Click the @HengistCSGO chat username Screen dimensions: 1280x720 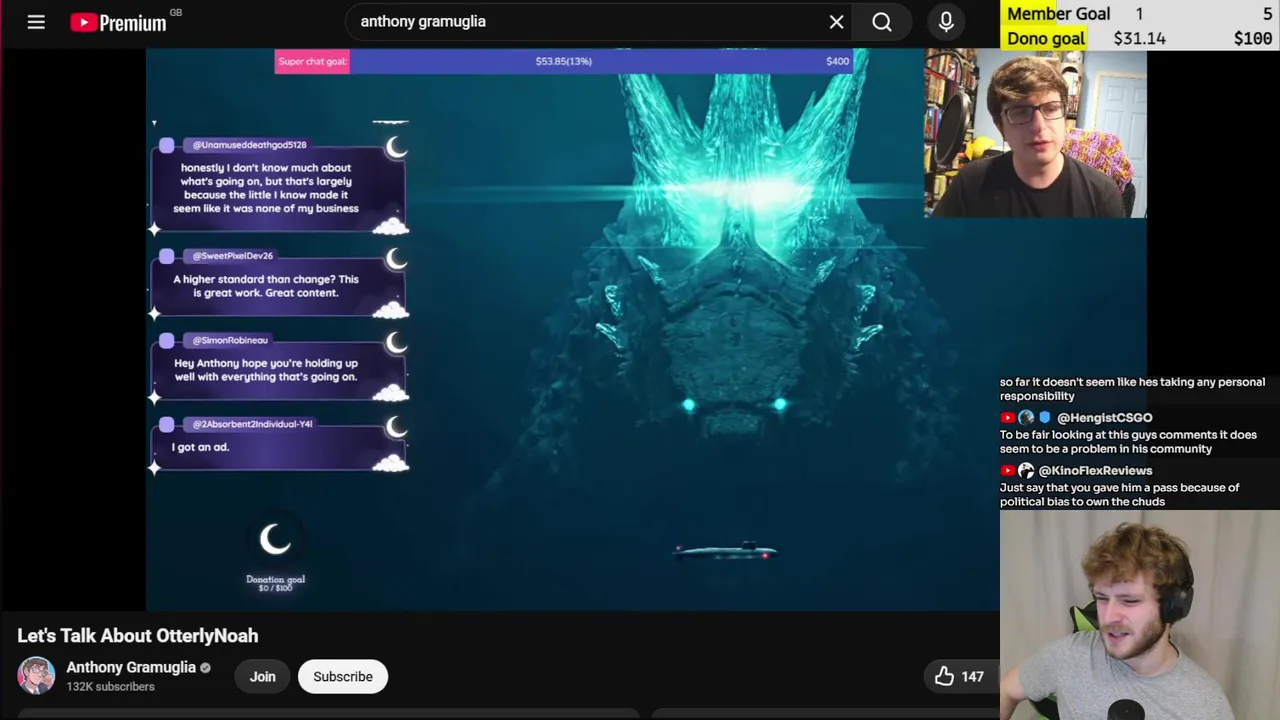coord(1104,418)
